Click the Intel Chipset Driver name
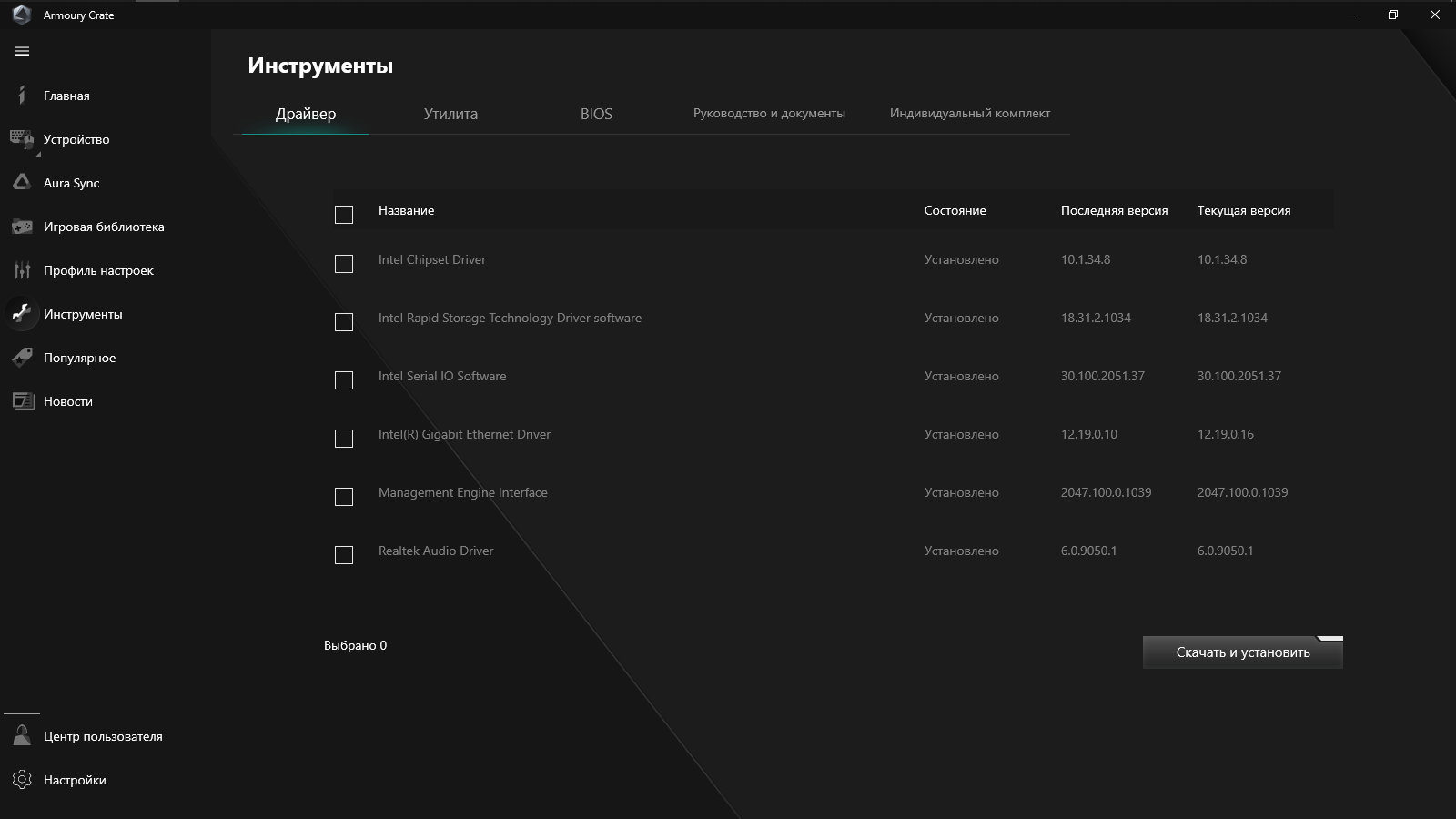 click(432, 259)
